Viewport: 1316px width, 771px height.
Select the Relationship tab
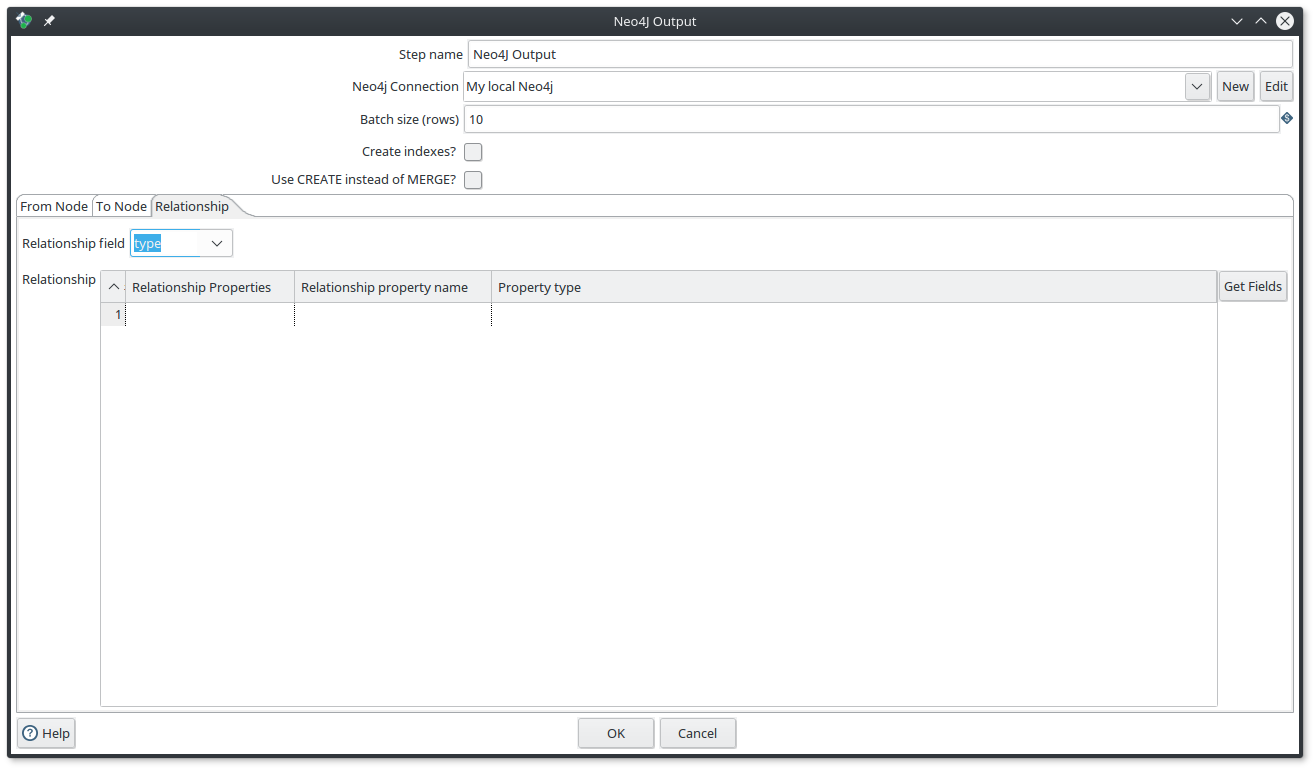tap(192, 206)
